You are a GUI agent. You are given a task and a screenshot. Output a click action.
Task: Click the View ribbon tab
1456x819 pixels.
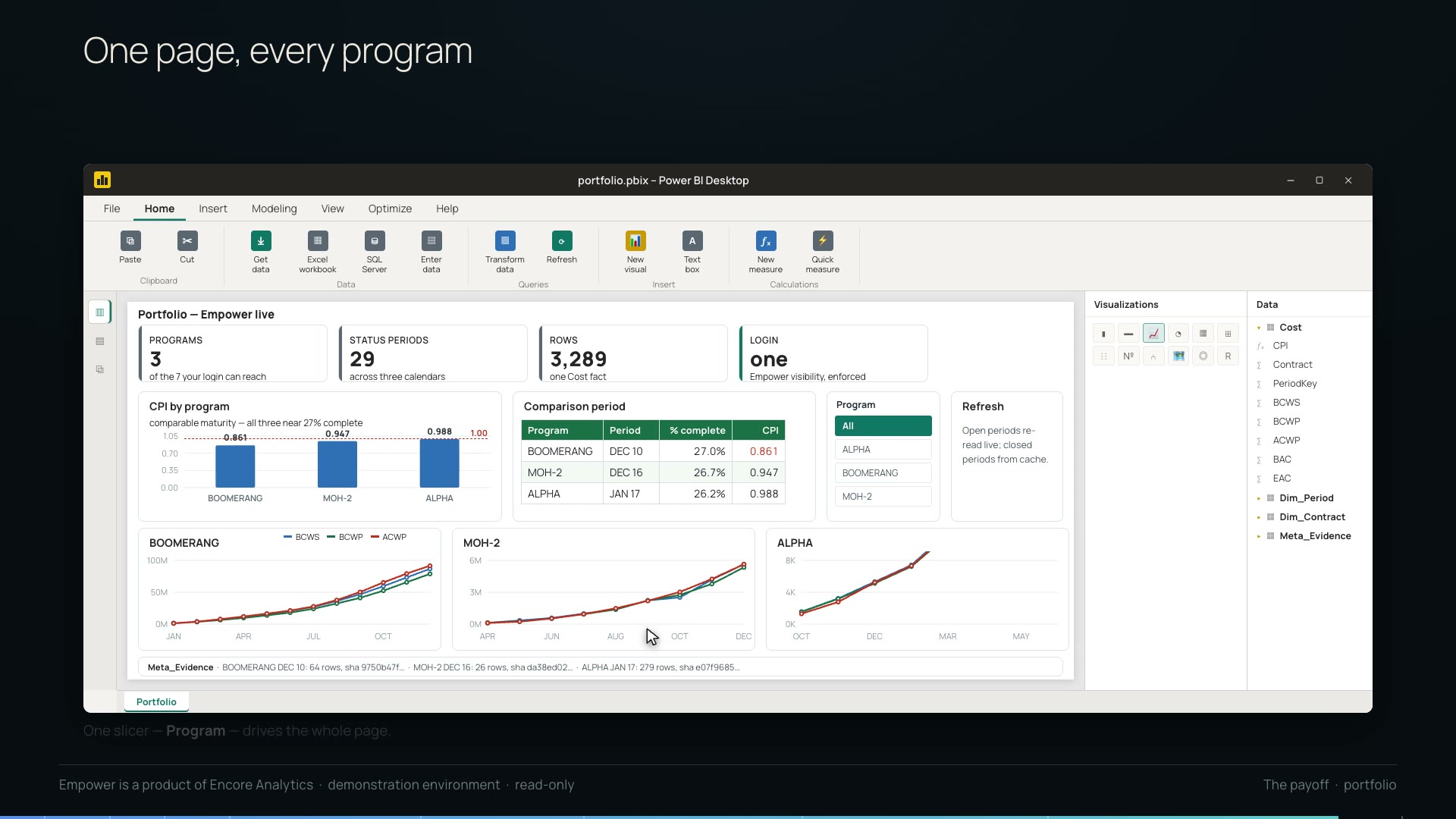click(332, 209)
